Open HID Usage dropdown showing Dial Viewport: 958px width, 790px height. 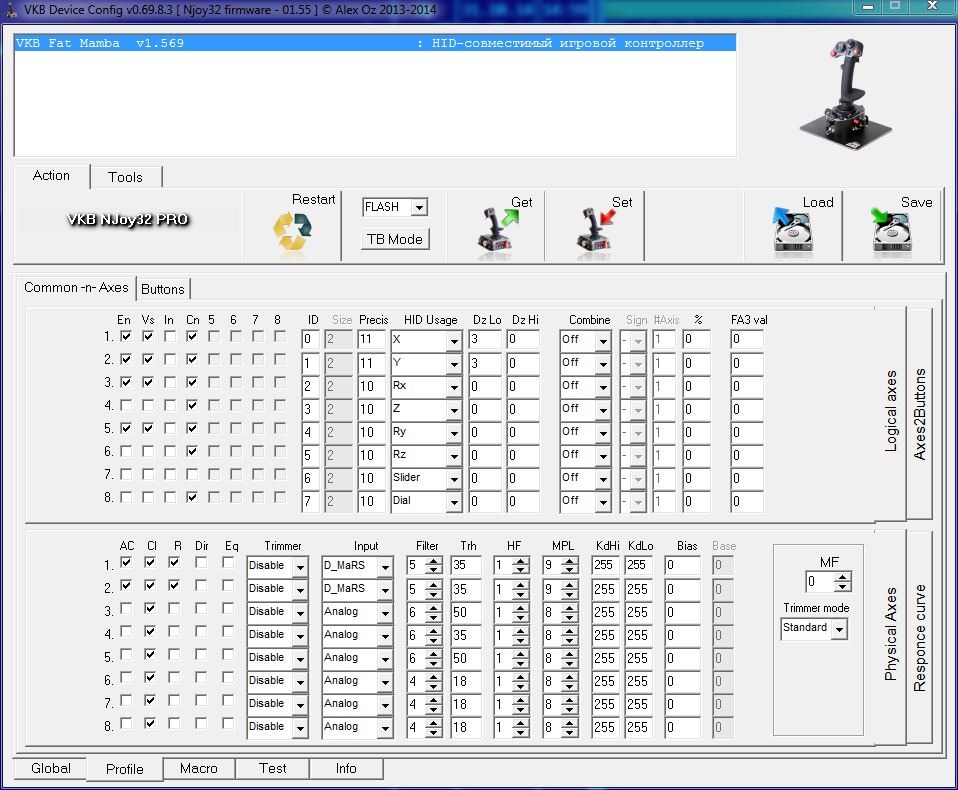click(454, 503)
